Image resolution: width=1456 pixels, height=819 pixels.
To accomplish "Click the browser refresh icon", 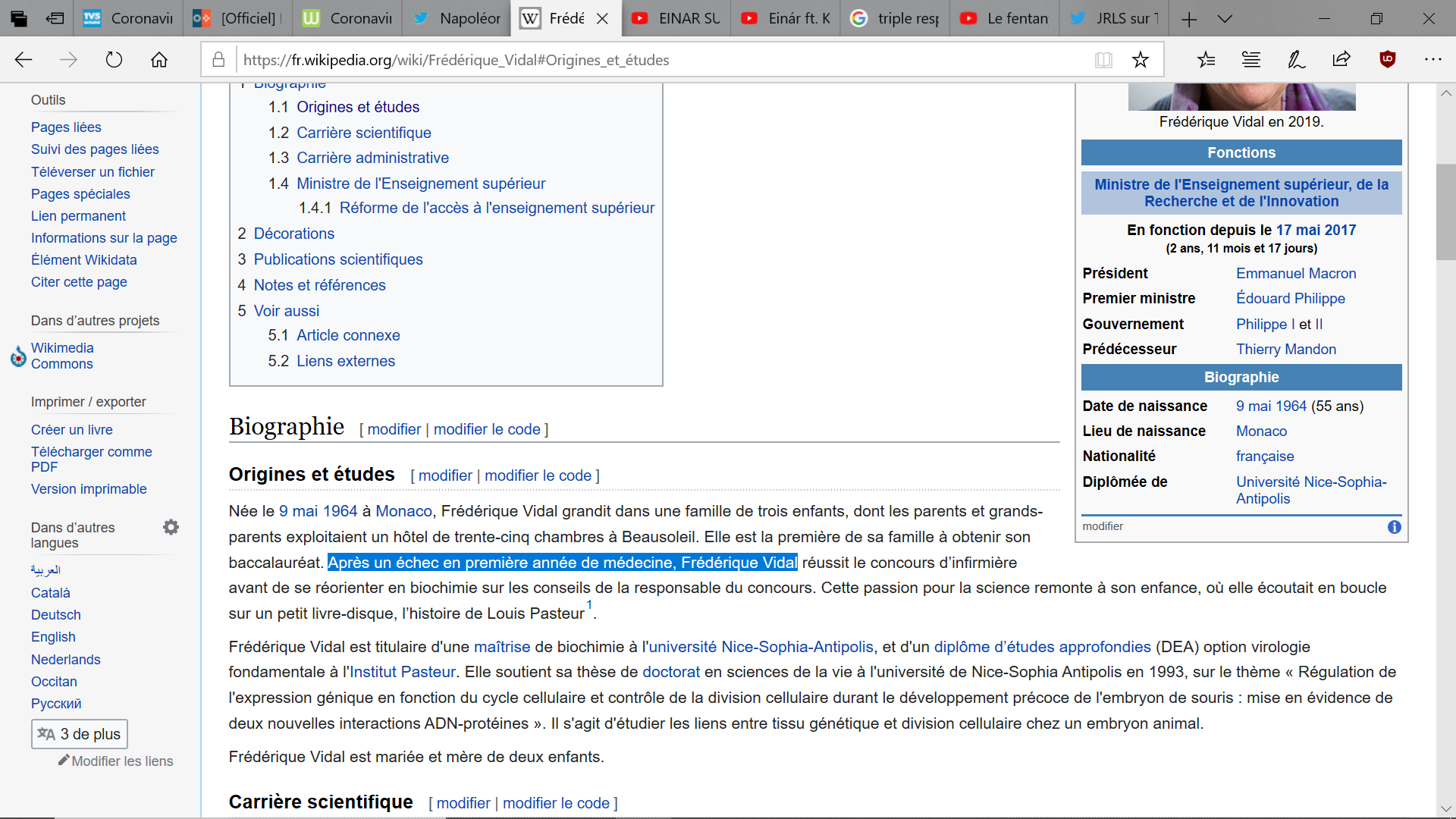I will point(114,60).
